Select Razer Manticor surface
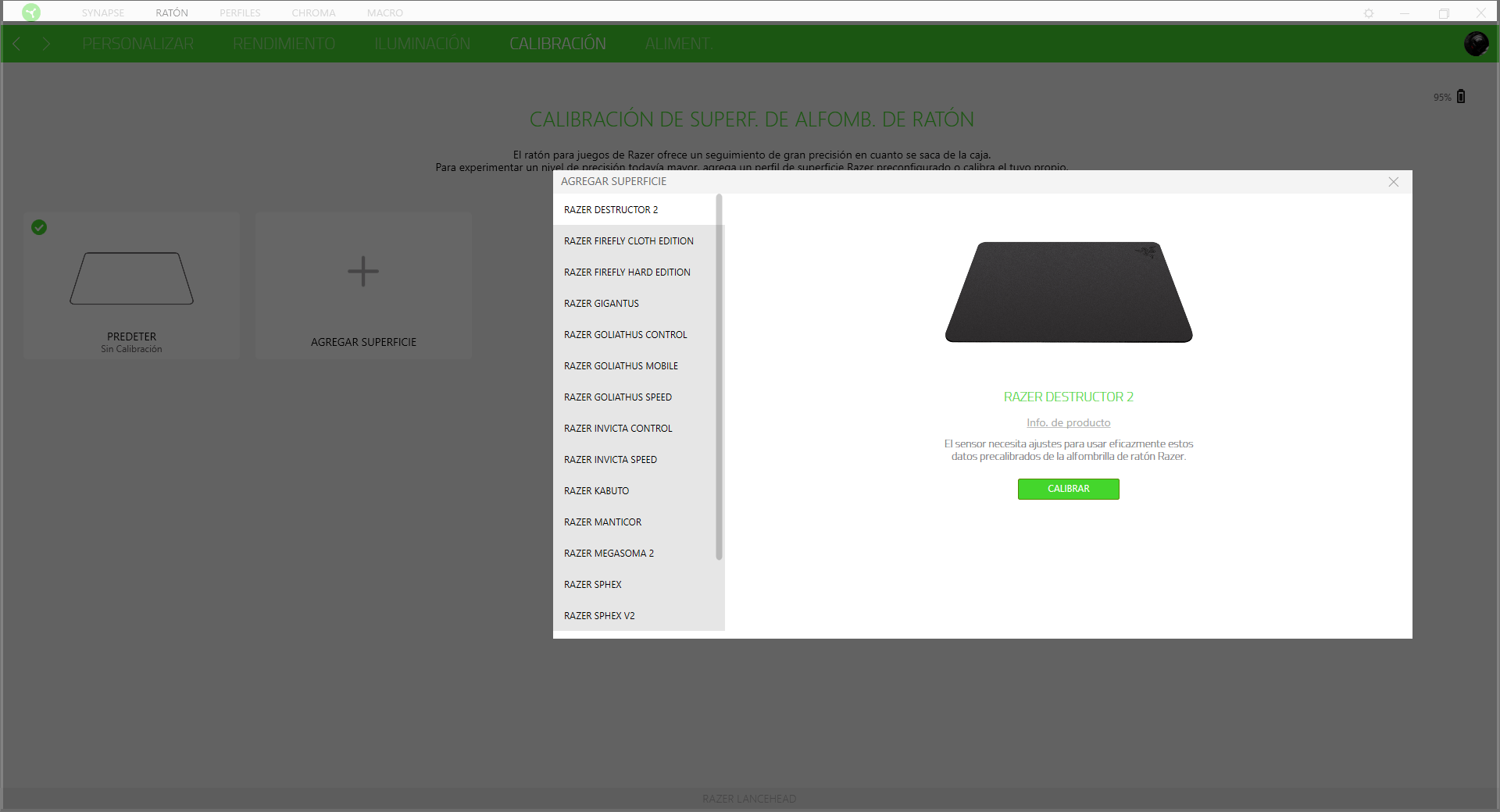The image size is (1500, 812). [634, 522]
